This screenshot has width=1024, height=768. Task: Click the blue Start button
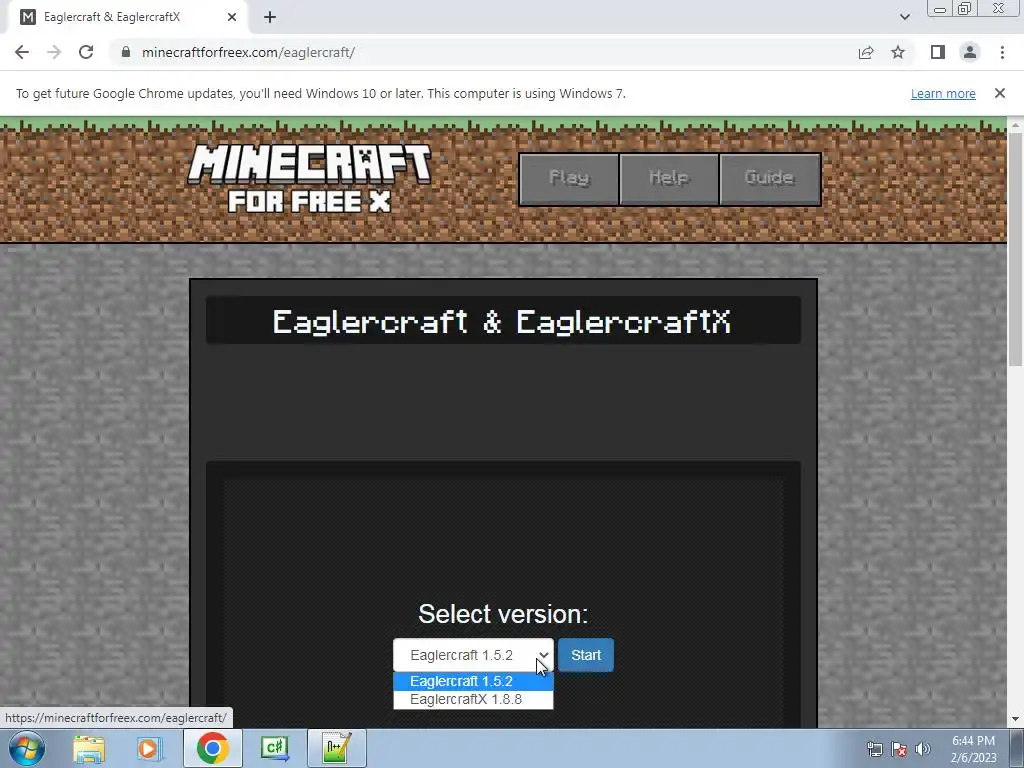586,655
